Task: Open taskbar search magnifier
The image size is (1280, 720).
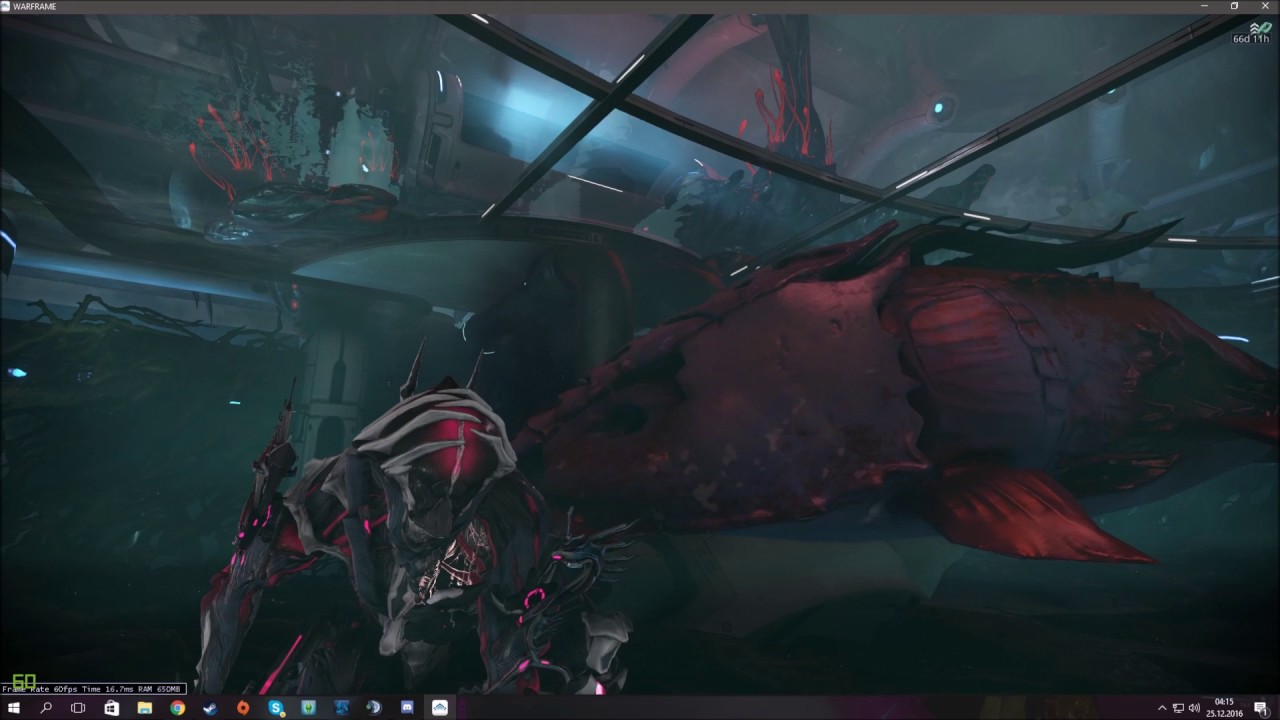Action: (46, 707)
